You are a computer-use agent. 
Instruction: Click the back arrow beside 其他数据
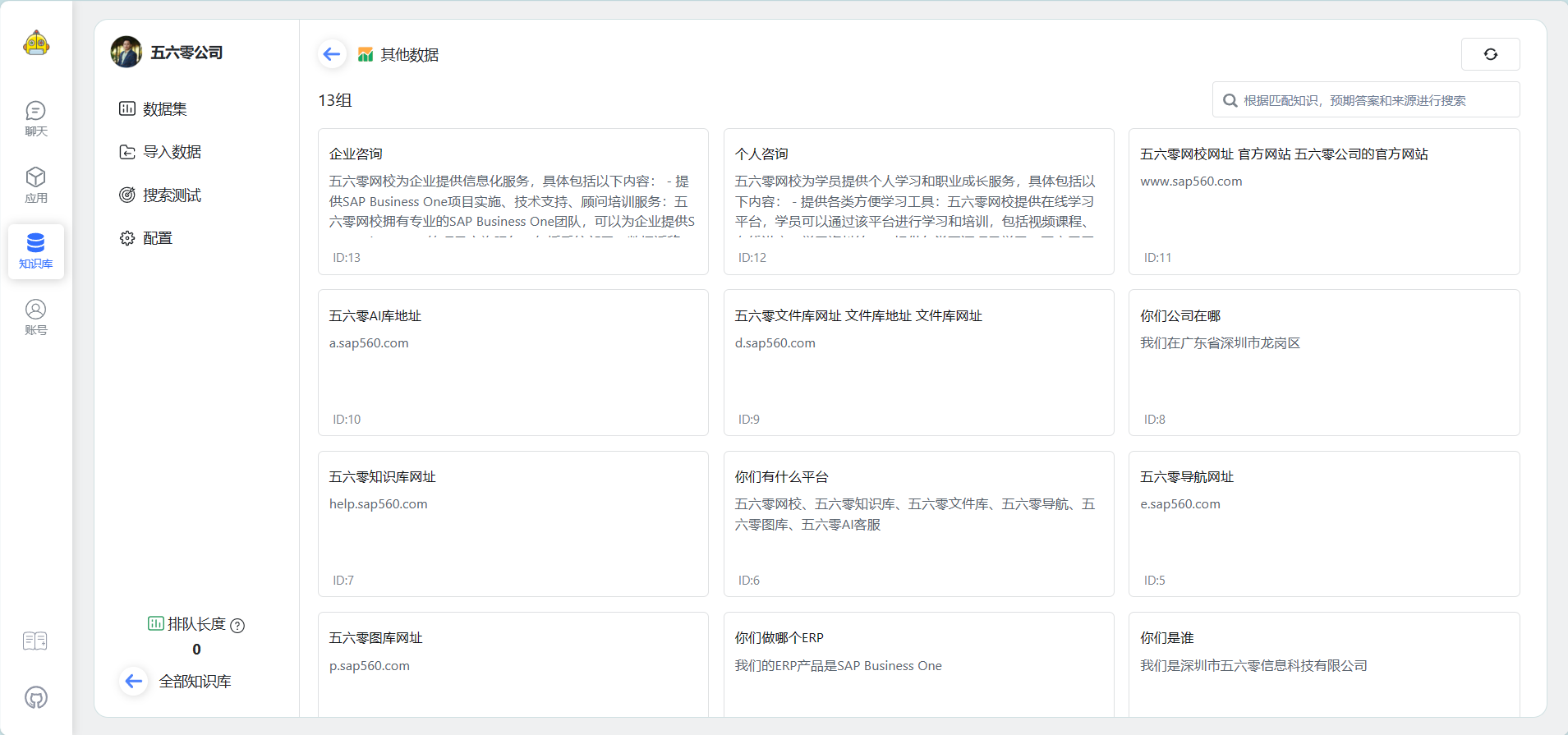332,54
